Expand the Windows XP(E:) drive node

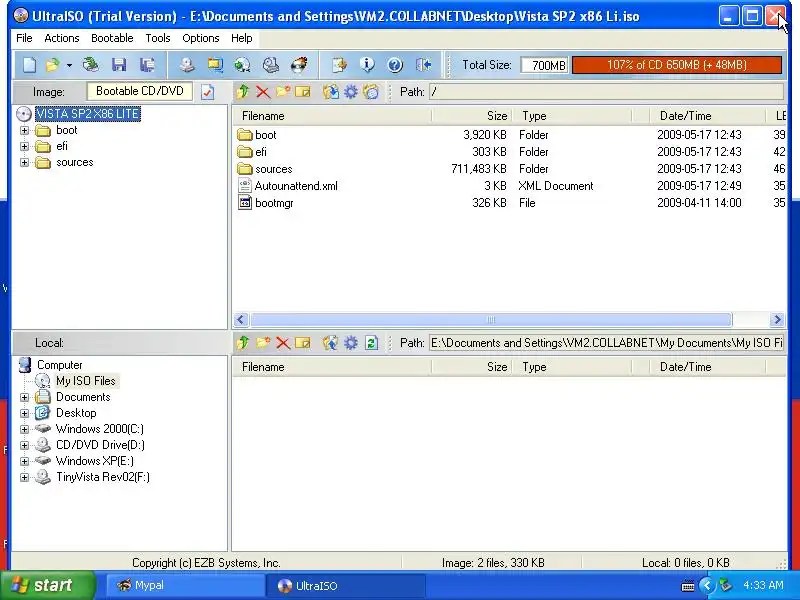pyautogui.click(x=24, y=461)
